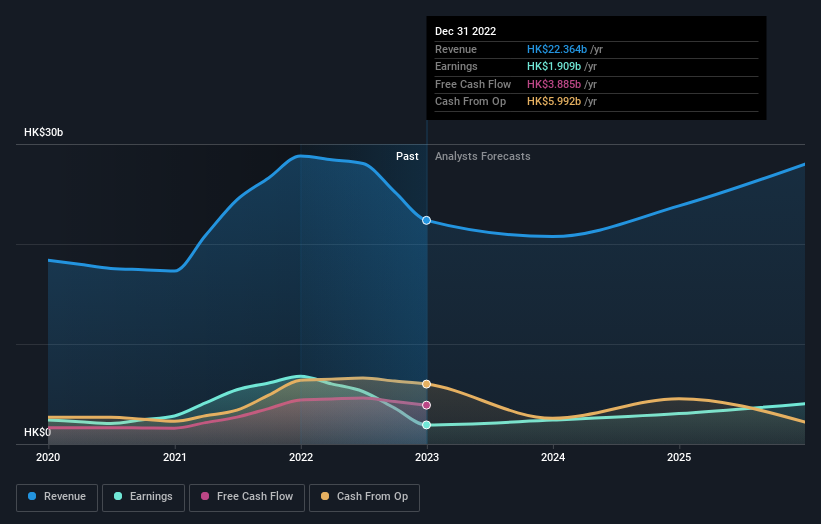Image resolution: width=821 pixels, height=524 pixels.
Task: Click the HK$22.364b revenue value
Action: click(x=557, y=49)
